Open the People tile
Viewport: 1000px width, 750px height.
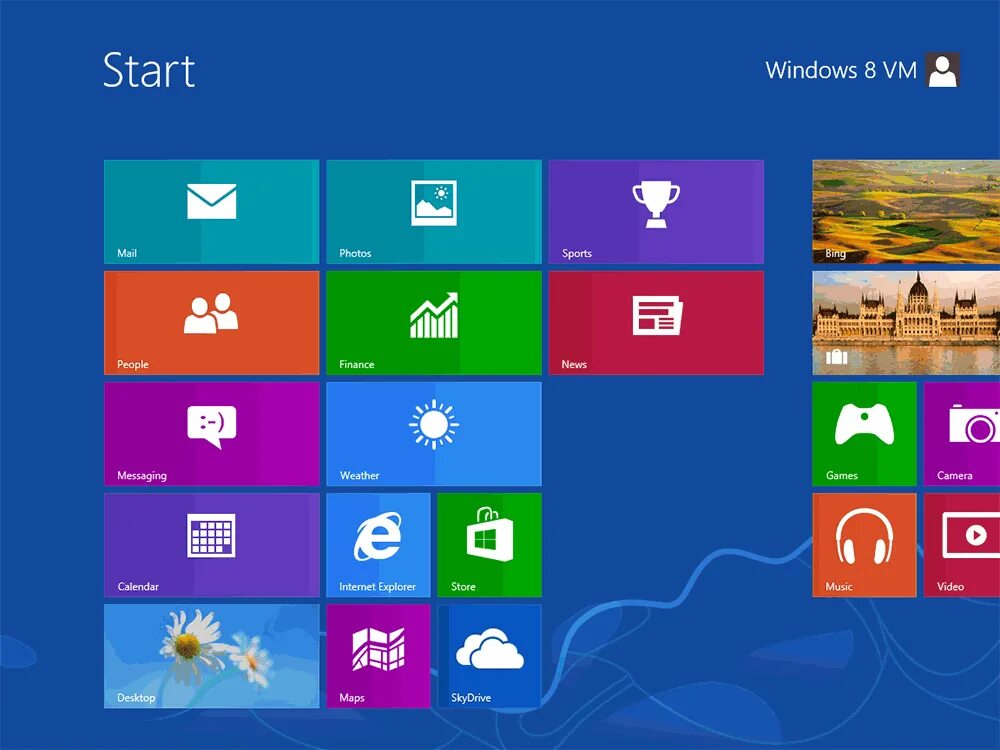pos(211,323)
